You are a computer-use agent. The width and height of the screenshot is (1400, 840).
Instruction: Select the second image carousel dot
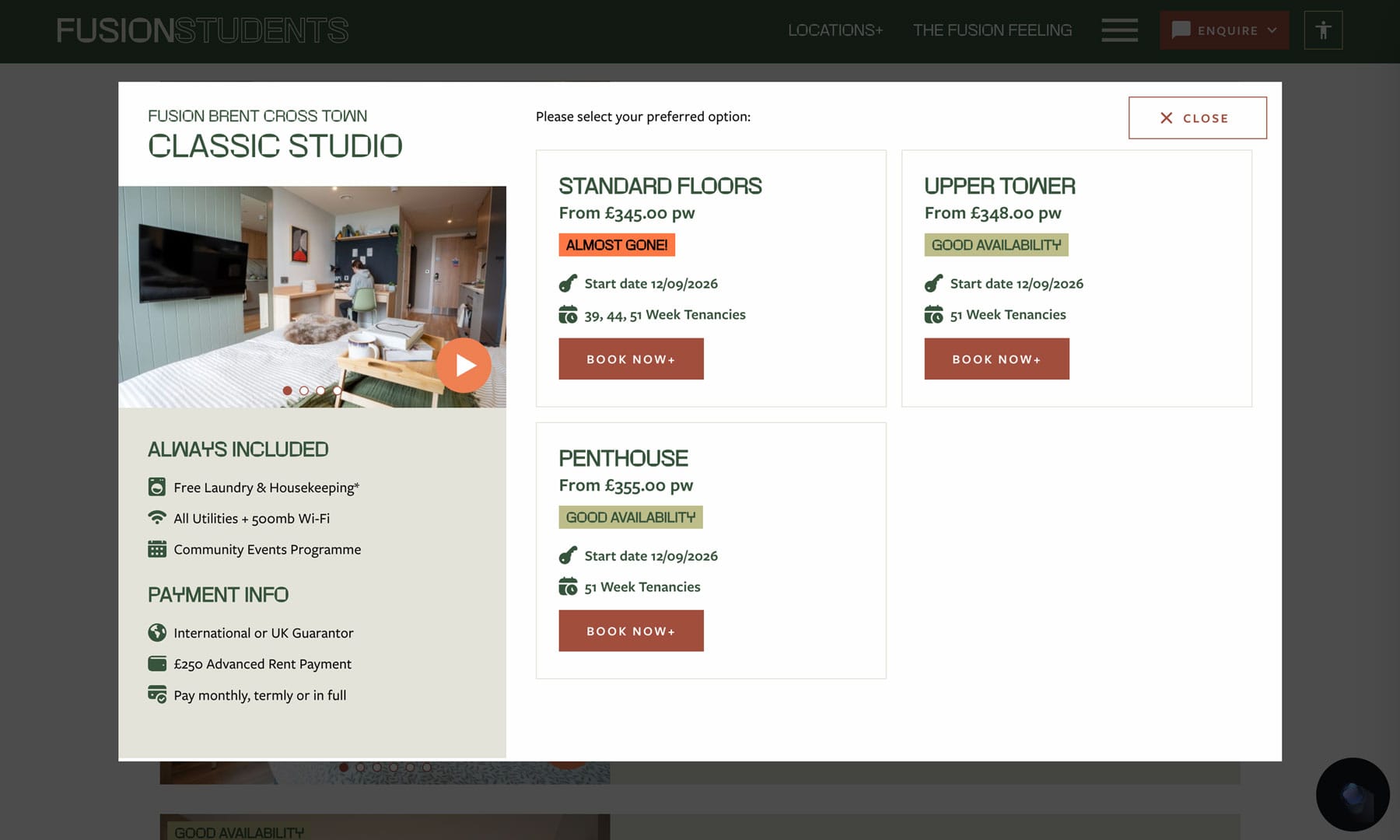[304, 390]
